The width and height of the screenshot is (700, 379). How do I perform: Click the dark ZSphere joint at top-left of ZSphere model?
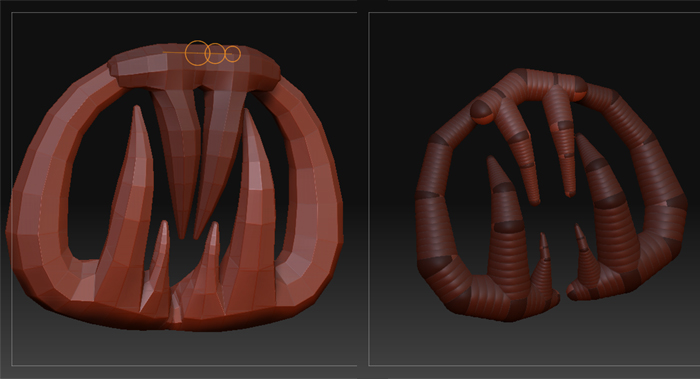[482, 111]
